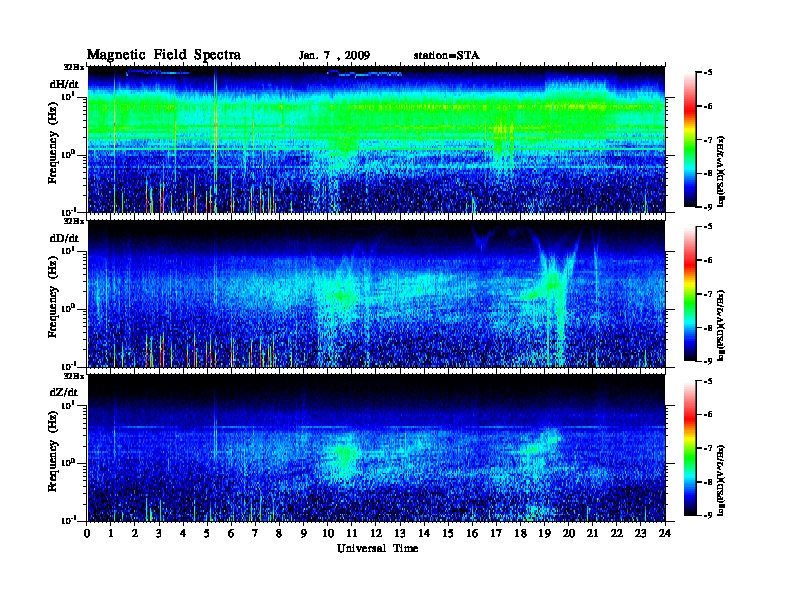Click hour 15 on the Universal Time axis
The height and width of the screenshot is (612, 792).
pyautogui.click(x=448, y=533)
